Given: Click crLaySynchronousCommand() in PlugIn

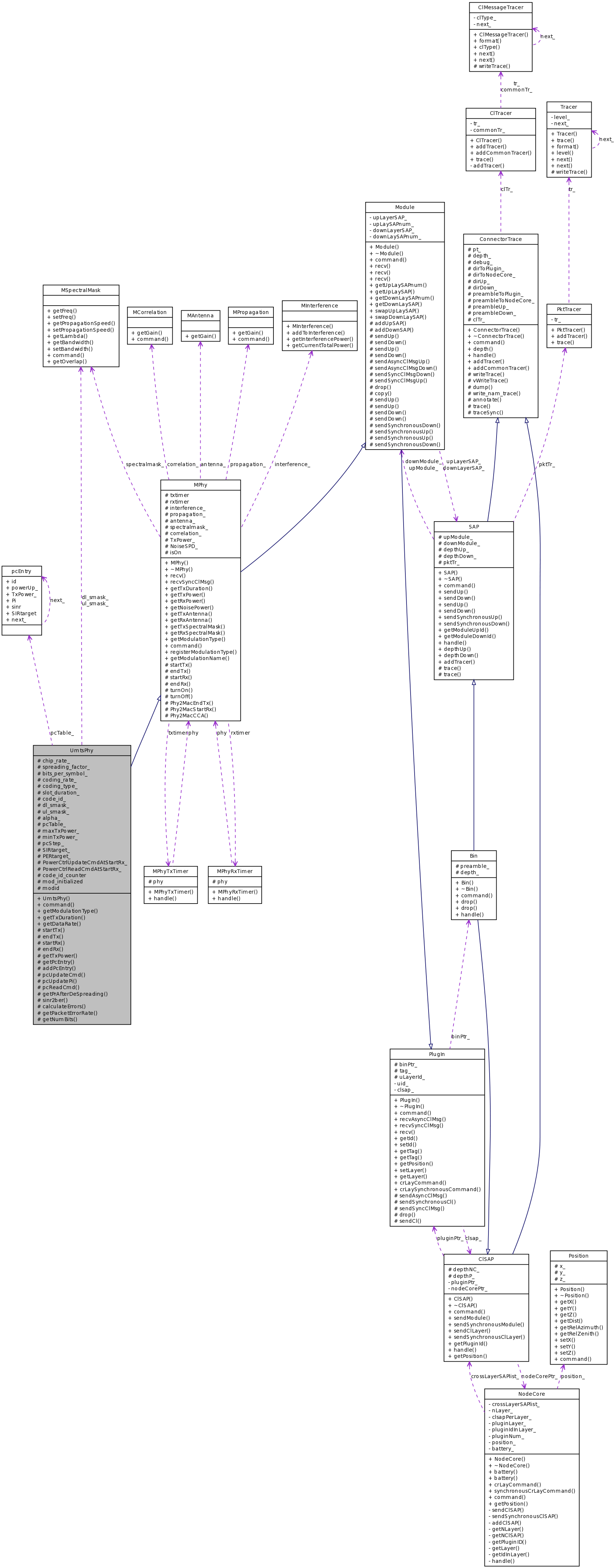Looking at the screenshot, I should click(x=437, y=1189).
